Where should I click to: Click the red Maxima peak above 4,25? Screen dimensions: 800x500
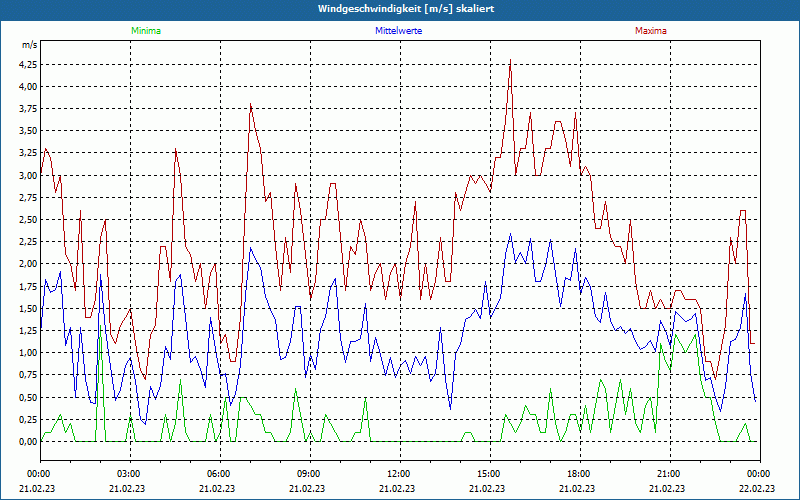(x=510, y=61)
